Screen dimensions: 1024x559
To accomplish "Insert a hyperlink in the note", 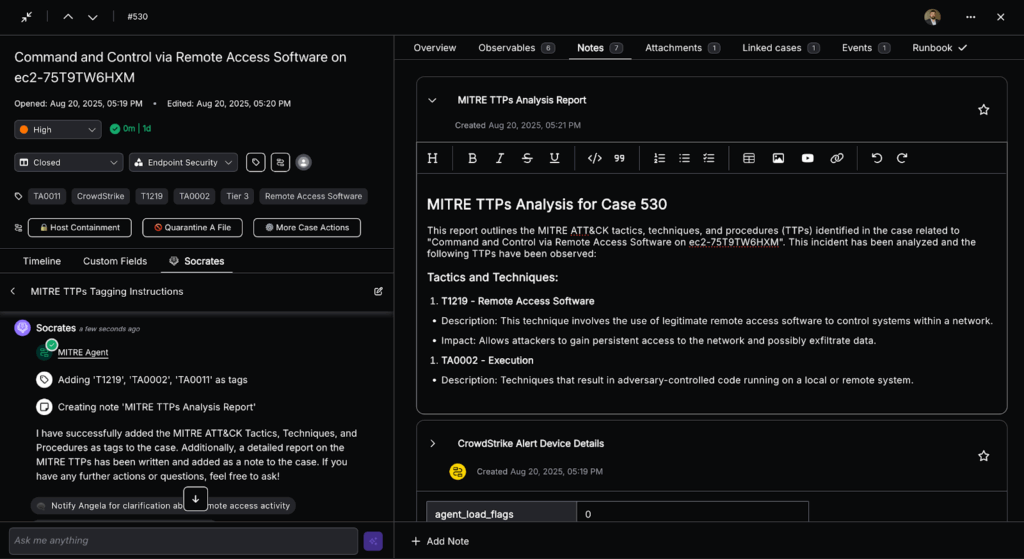I will coord(837,158).
